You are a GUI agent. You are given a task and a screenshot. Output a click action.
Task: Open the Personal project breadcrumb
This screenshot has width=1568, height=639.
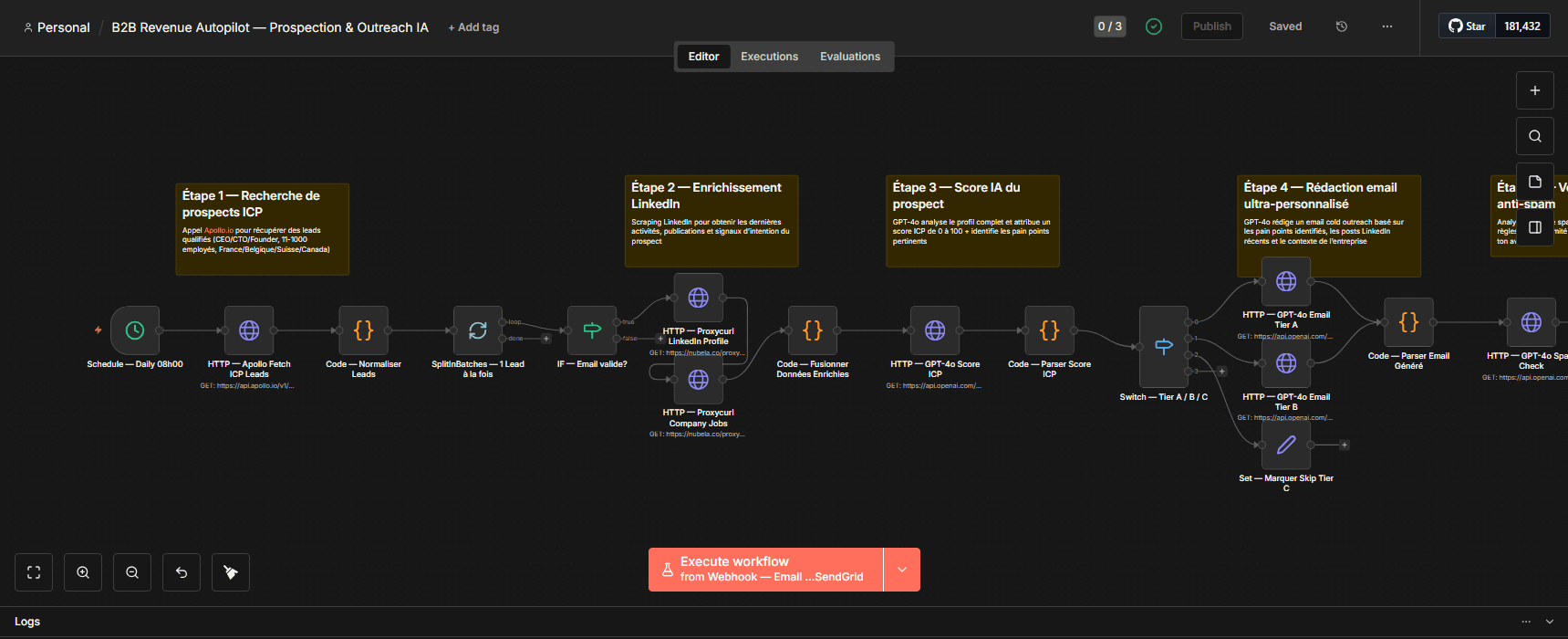click(x=57, y=27)
